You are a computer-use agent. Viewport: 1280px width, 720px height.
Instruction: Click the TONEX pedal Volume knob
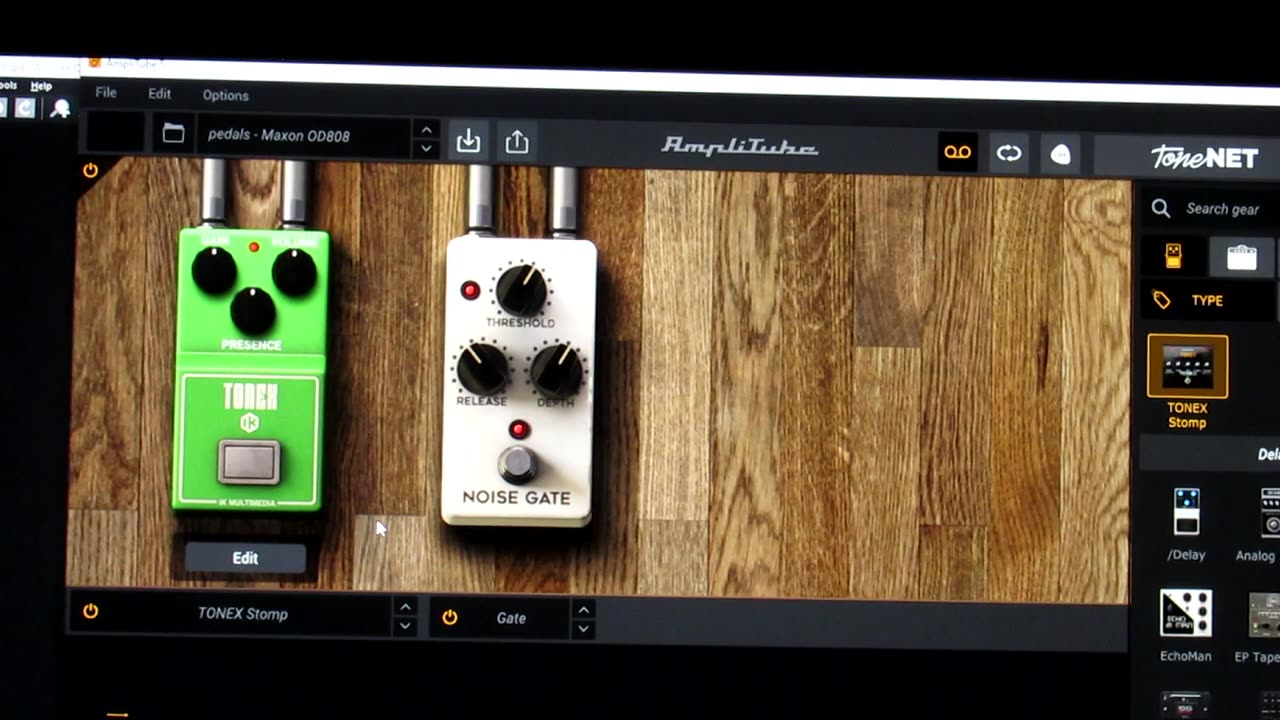click(x=293, y=272)
